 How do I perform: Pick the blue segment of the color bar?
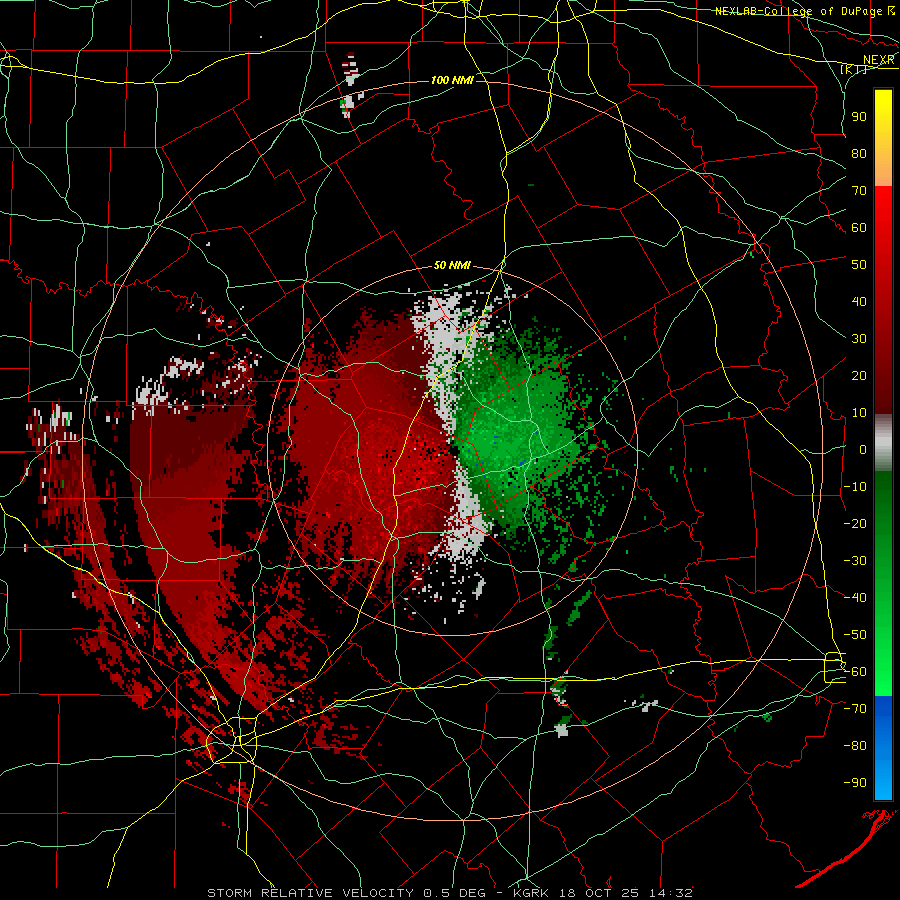pyautogui.click(x=883, y=747)
